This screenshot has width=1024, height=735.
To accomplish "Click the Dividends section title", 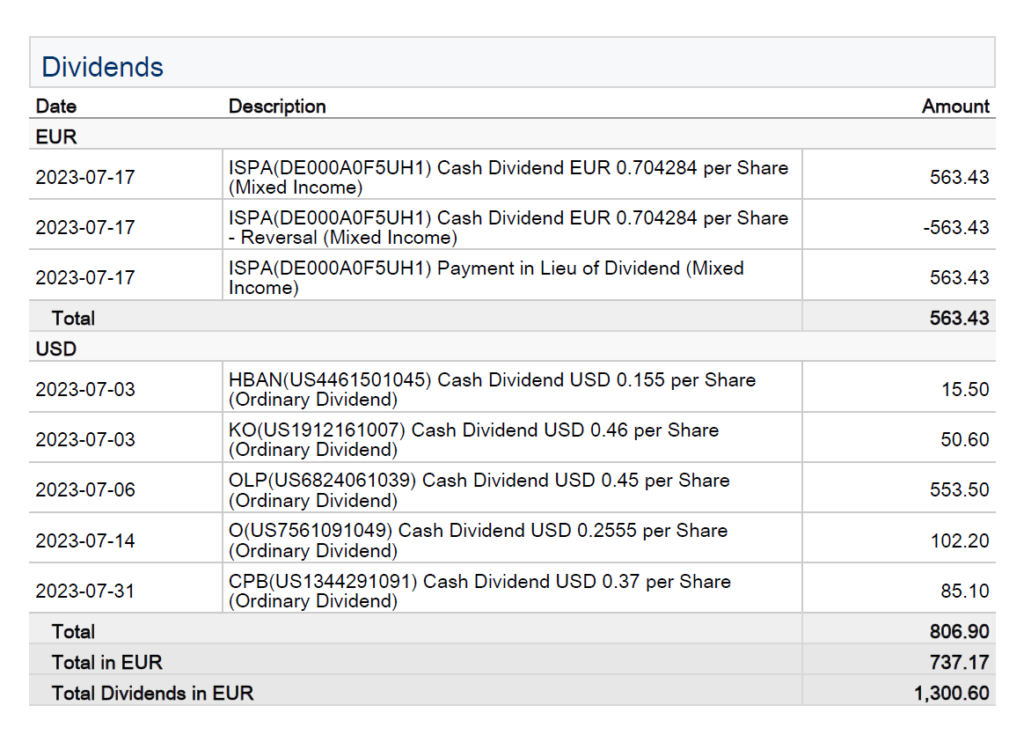I will 102,67.
